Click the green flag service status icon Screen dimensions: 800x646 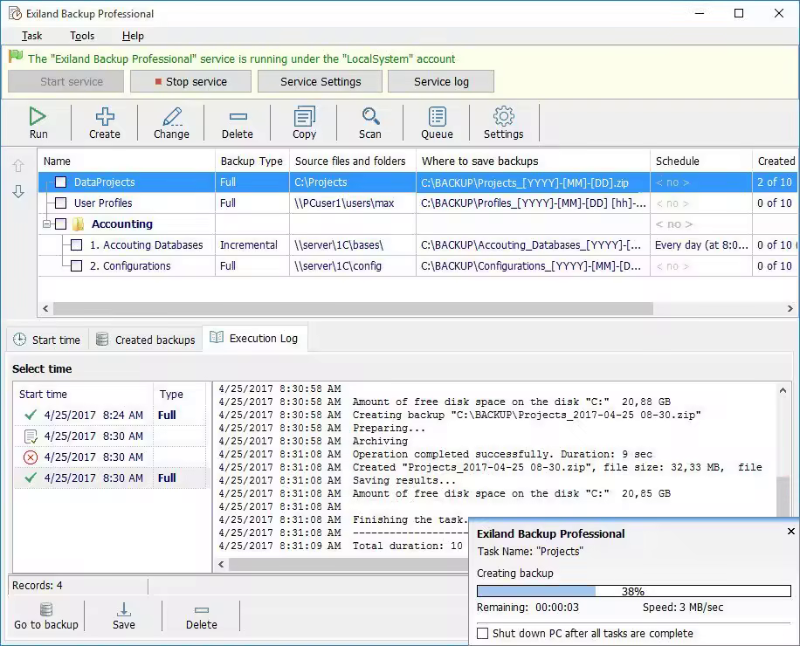coord(16,56)
